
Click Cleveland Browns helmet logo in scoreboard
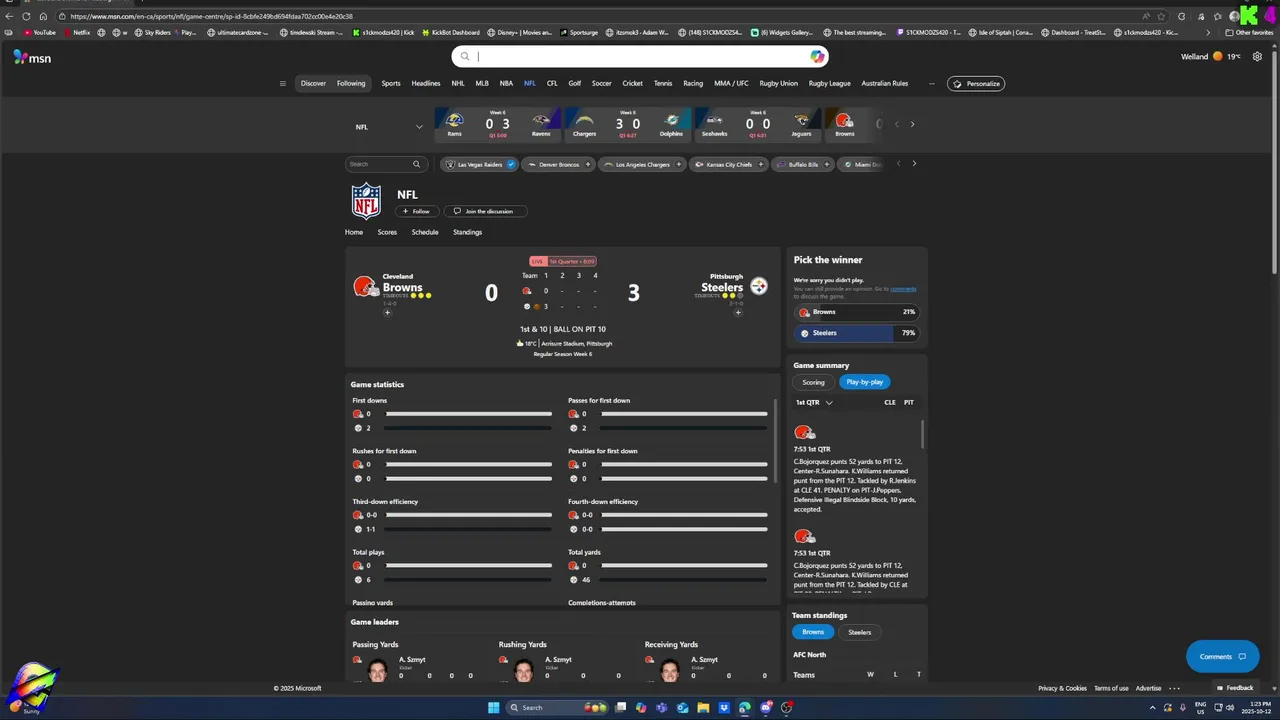point(365,287)
